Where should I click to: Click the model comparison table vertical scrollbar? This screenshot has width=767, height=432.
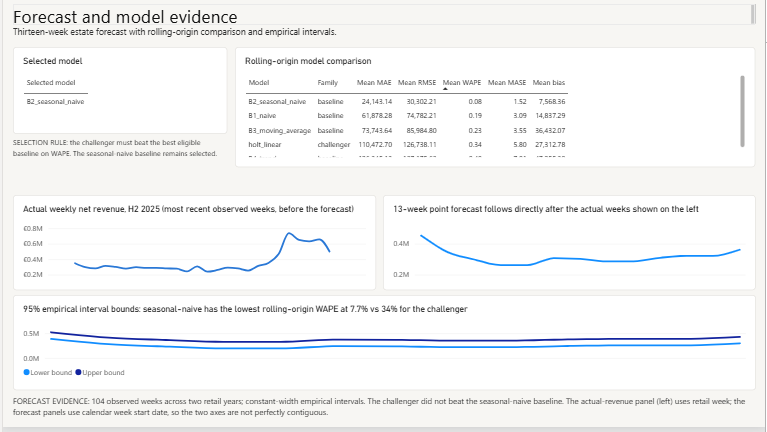click(x=742, y=111)
